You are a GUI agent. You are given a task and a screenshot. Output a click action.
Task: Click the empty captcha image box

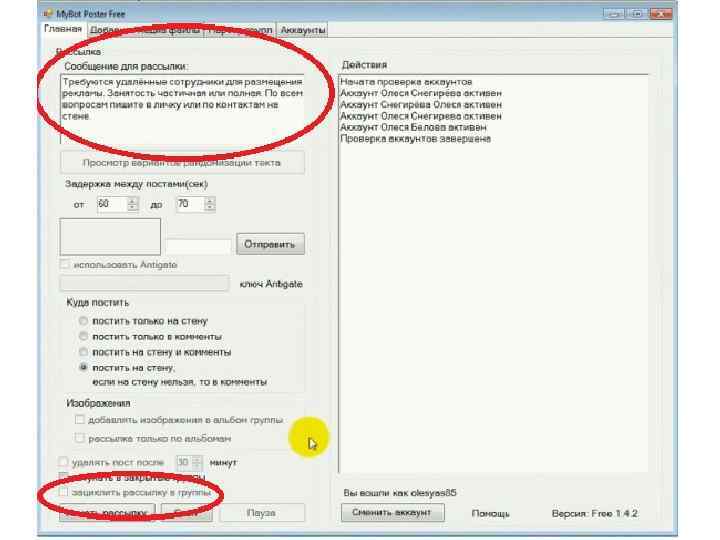pyautogui.click(x=110, y=236)
